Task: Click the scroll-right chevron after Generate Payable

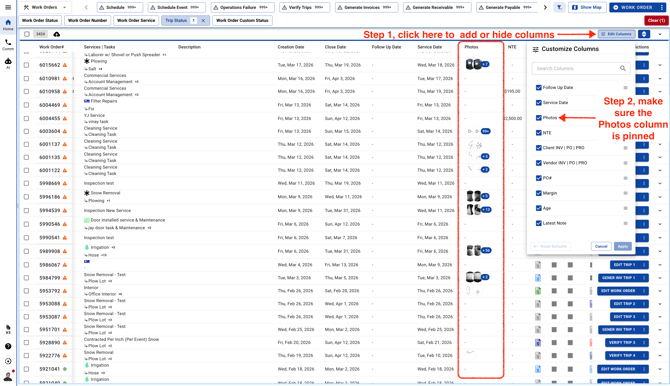Action: click(x=545, y=7)
